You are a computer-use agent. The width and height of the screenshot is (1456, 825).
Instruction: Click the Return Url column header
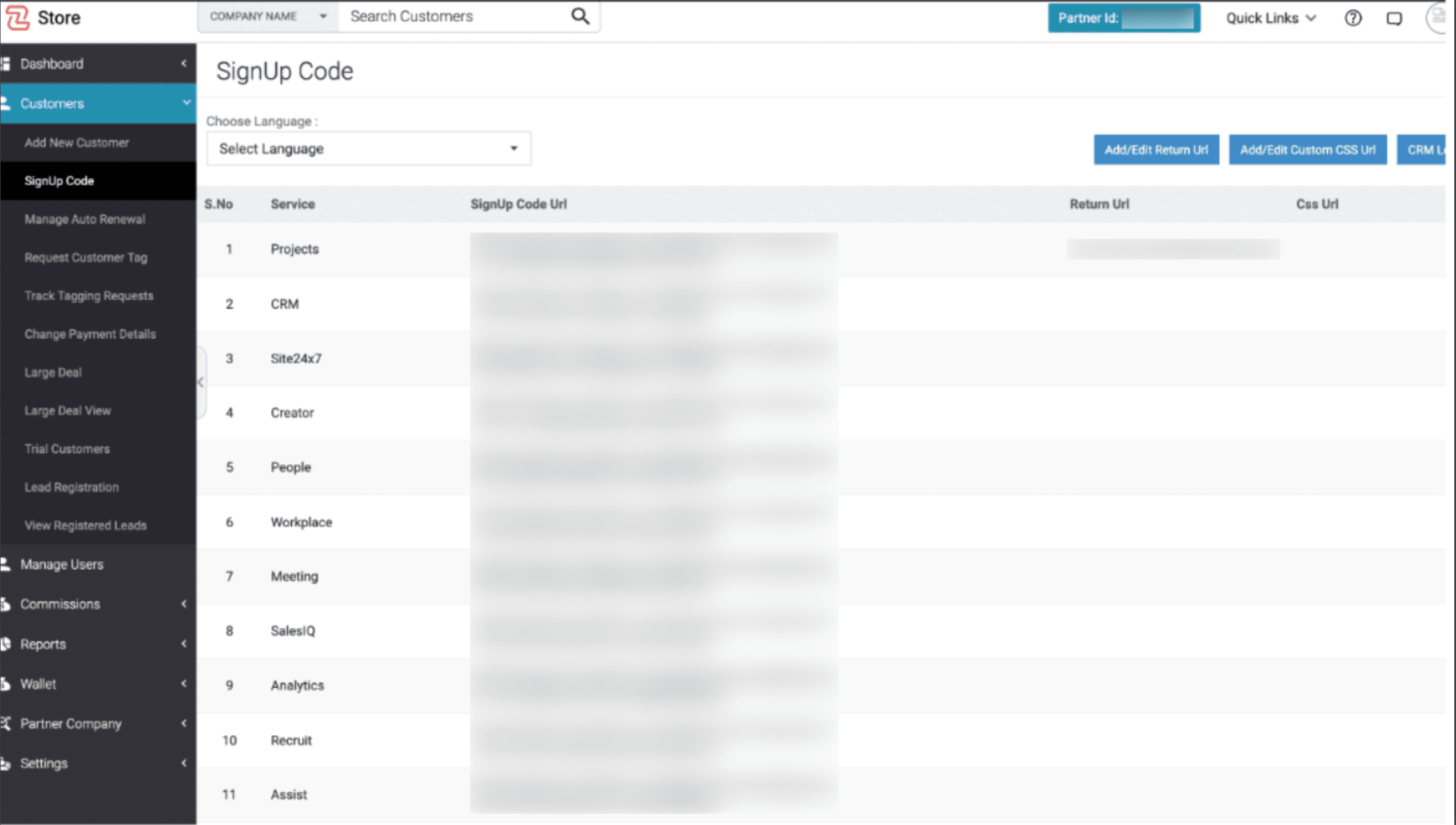click(x=1099, y=204)
